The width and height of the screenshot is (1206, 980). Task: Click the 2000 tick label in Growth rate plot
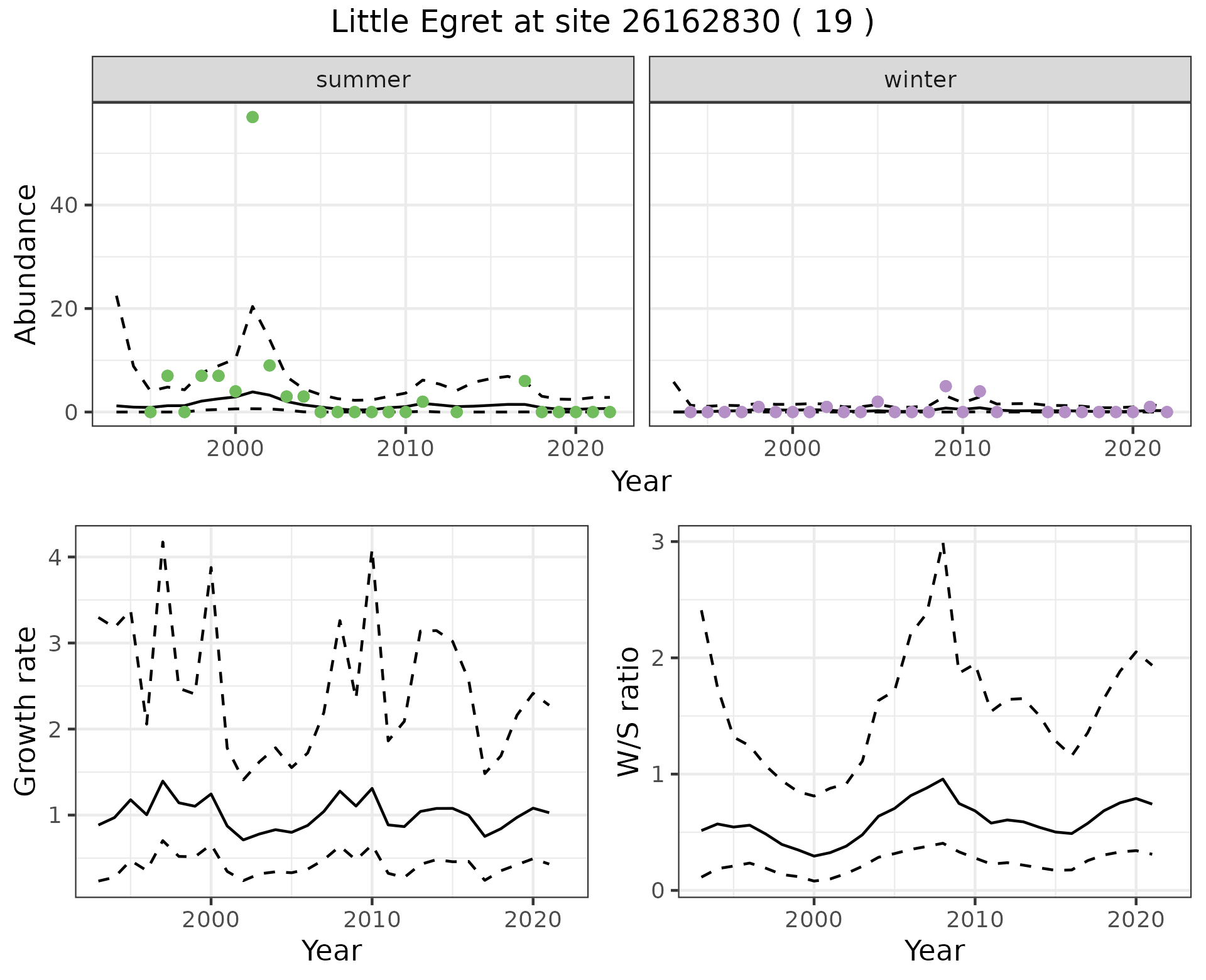pyautogui.click(x=210, y=920)
